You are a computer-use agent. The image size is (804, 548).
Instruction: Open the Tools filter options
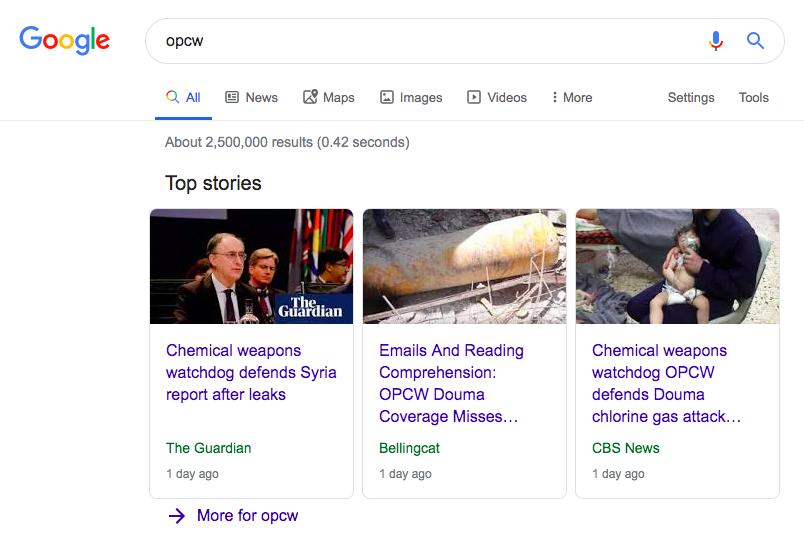click(x=753, y=97)
